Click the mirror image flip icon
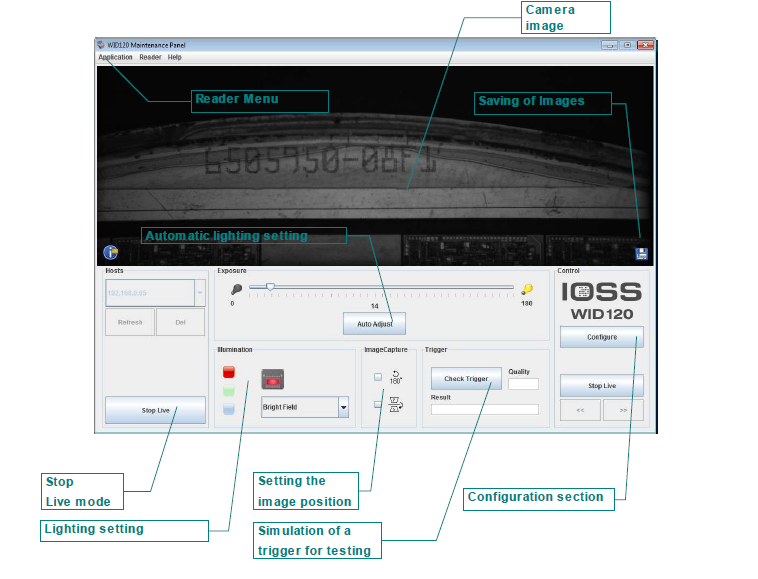 point(396,405)
